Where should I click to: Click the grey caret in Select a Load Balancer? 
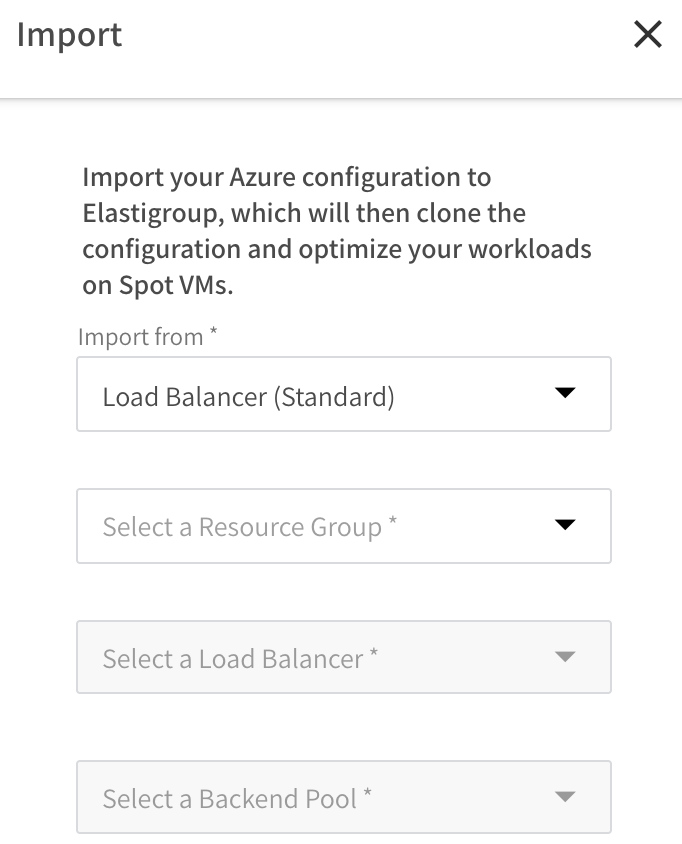[x=565, y=657]
